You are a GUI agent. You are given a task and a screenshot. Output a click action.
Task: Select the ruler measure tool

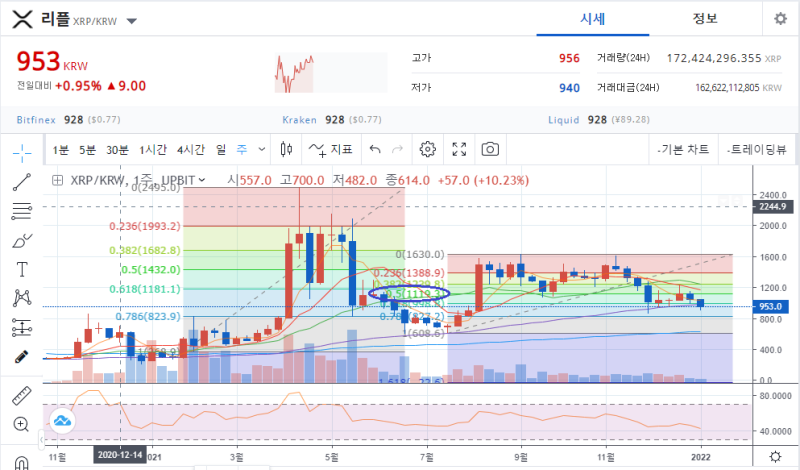tap(21, 396)
